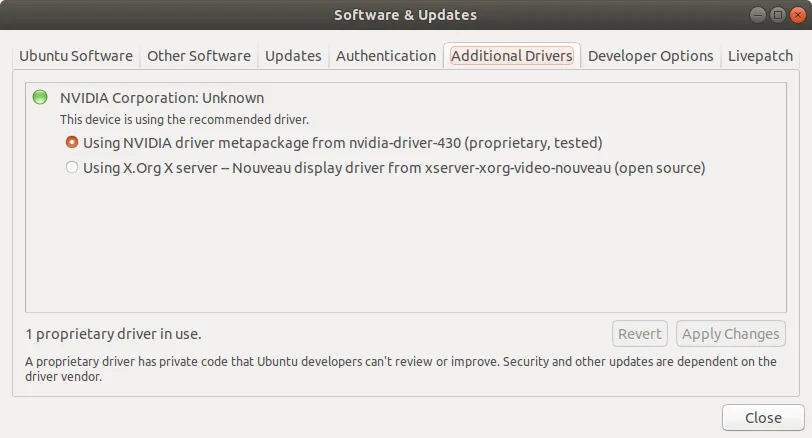Viewport: 812px width, 438px height.
Task: Minimize the Software & Updates window
Action: (x=760, y=15)
